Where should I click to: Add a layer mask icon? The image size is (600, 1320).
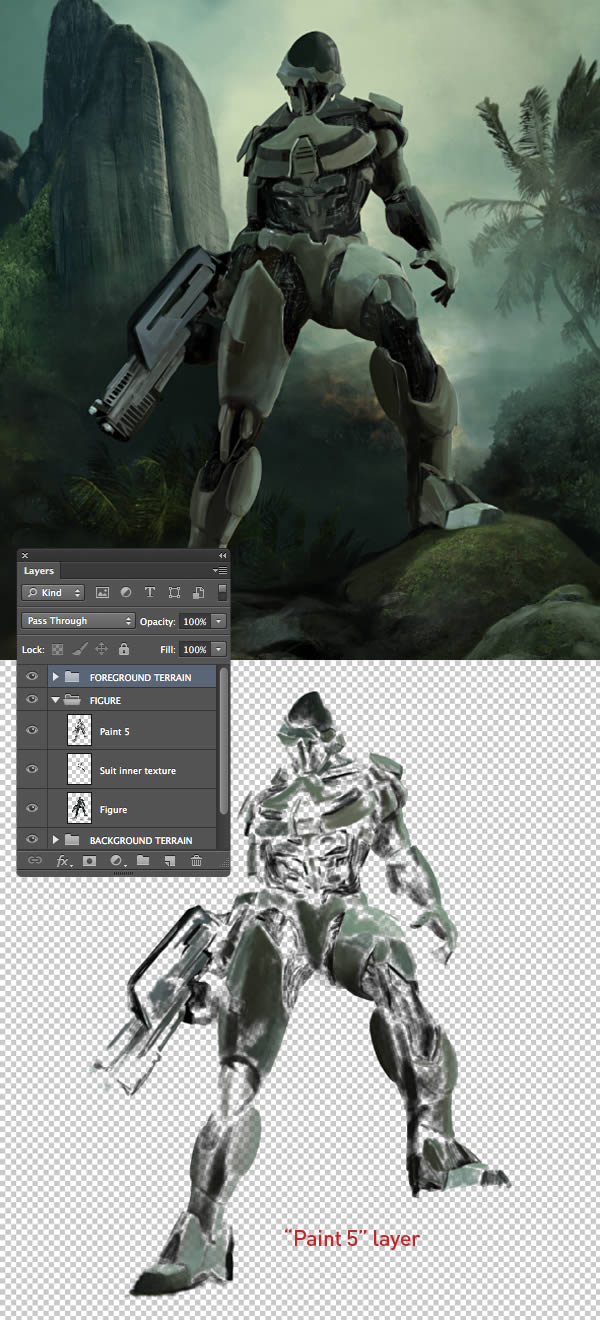(x=89, y=860)
